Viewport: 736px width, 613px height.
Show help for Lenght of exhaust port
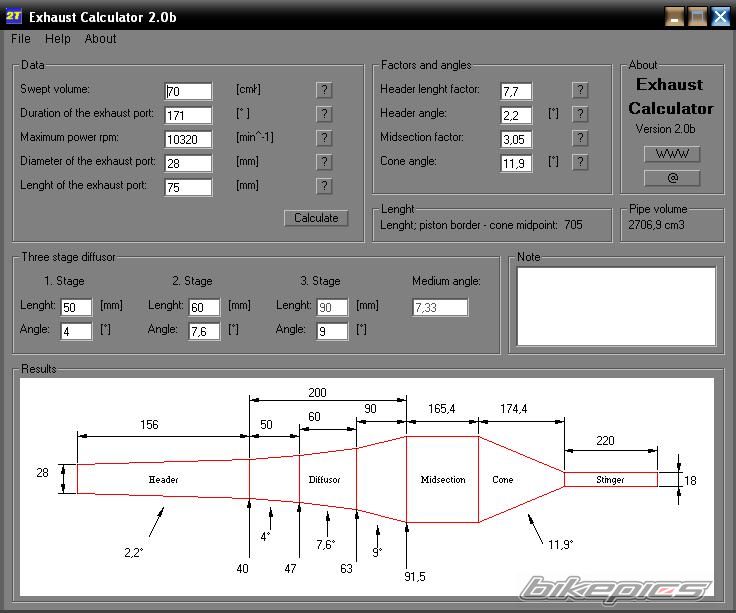tap(324, 186)
